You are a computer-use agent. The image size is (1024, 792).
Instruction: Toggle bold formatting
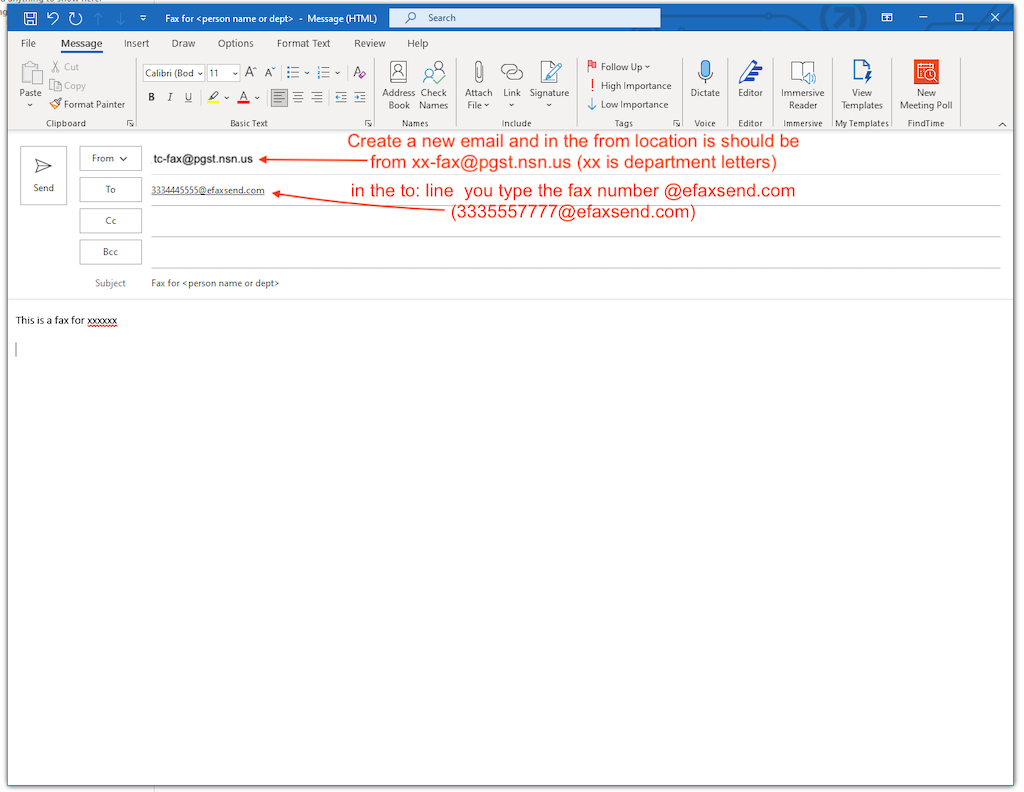pyautogui.click(x=152, y=97)
